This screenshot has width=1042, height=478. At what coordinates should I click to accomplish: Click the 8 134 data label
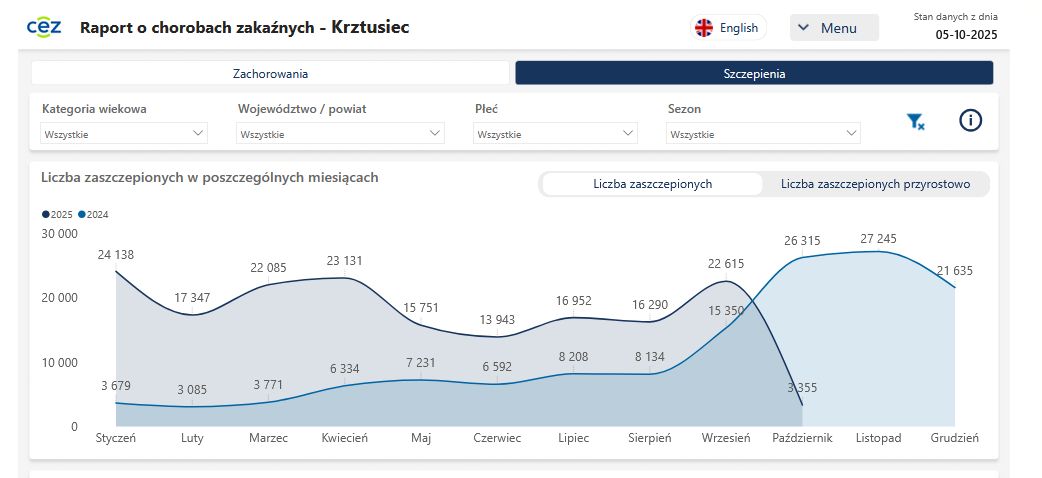pyautogui.click(x=649, y=357)
